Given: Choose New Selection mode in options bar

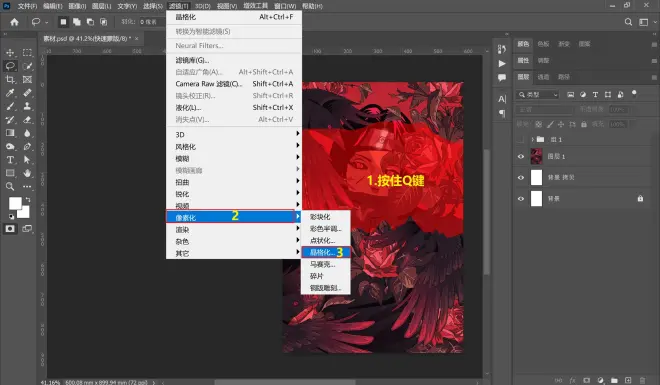Looking at the screenshot, I should click(63, 22).
